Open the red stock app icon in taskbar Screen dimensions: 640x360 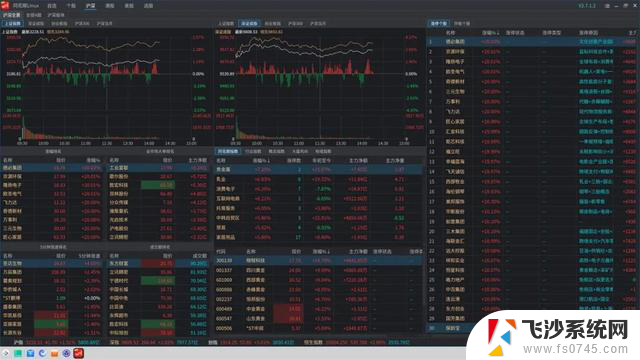(78, 353)
